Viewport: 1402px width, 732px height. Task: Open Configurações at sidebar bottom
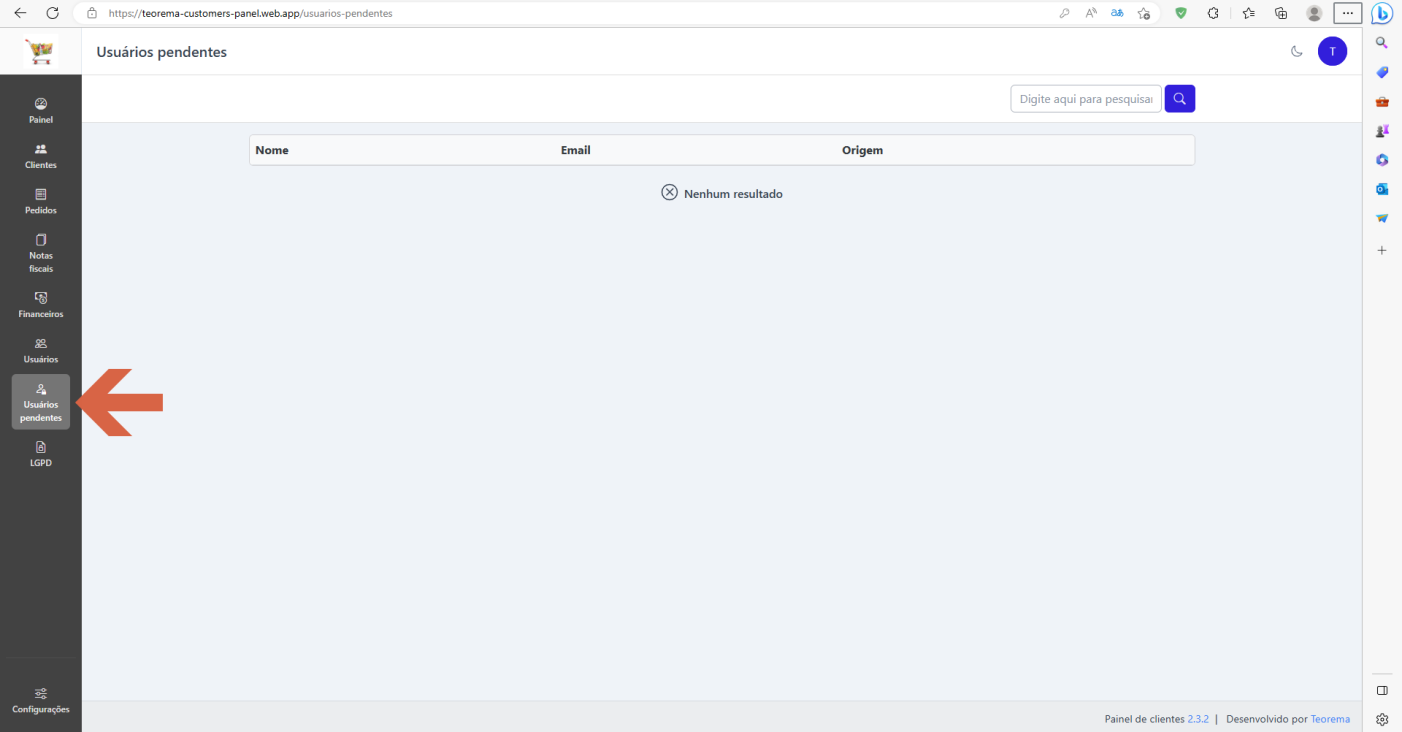click(41, 700)
